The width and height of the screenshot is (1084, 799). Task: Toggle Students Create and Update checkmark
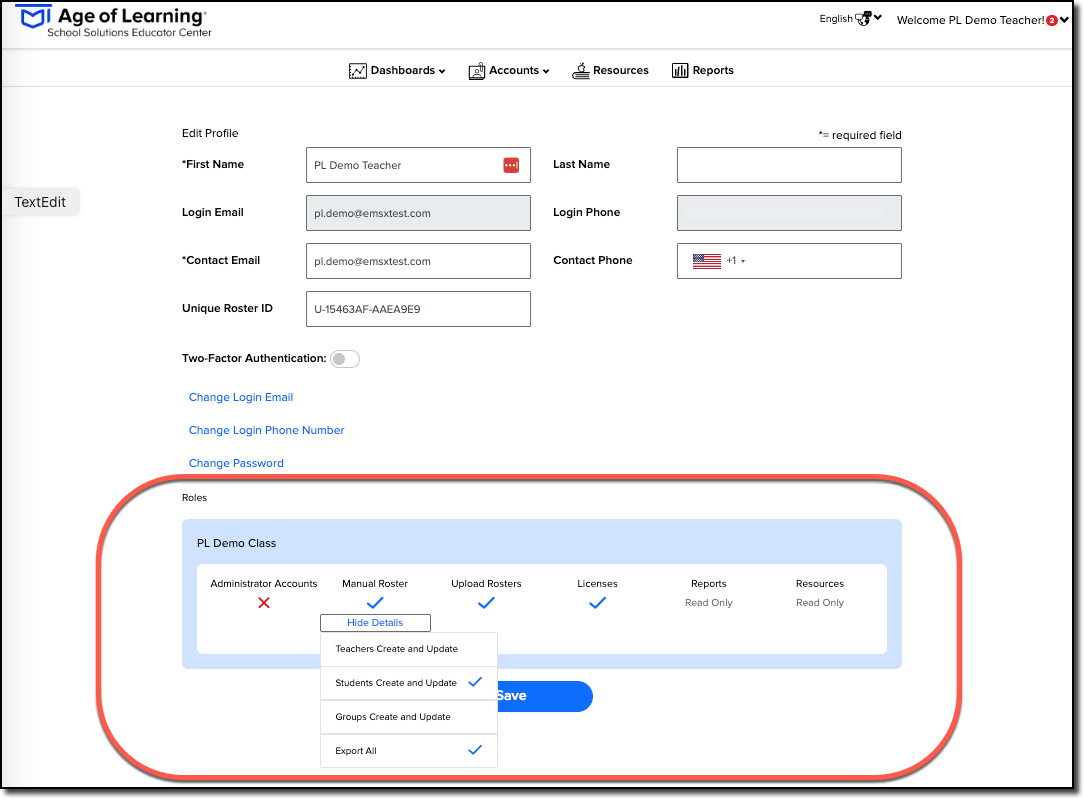[475, 682]
